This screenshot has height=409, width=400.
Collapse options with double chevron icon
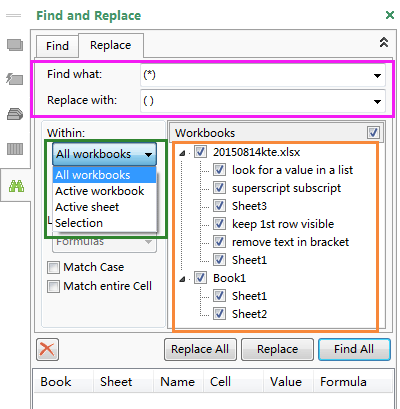[384, 42]
